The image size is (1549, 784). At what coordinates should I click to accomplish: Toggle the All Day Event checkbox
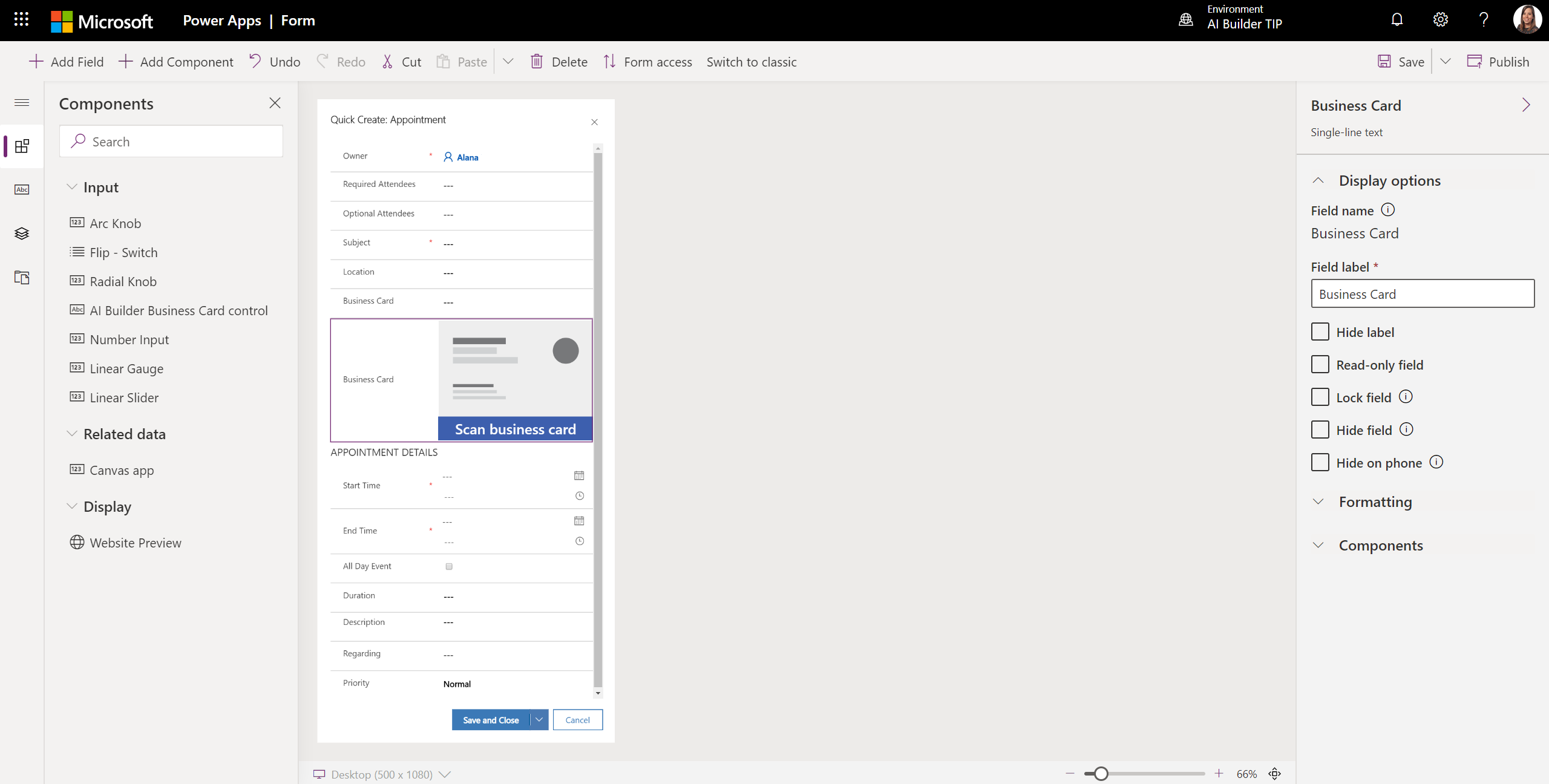[449, 567]
